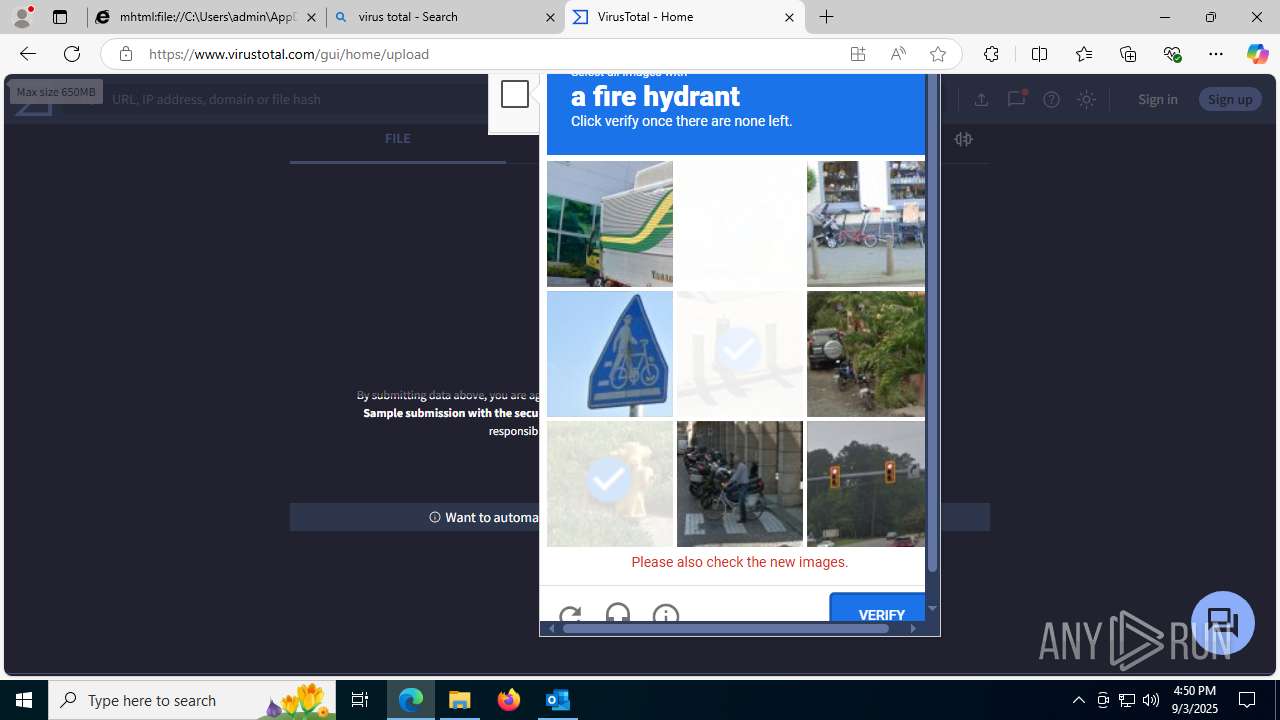Image resolution: width=1280 pixels, height=720 pixels.
Task: Activate Read aloud icon
Action: point(898,54)
